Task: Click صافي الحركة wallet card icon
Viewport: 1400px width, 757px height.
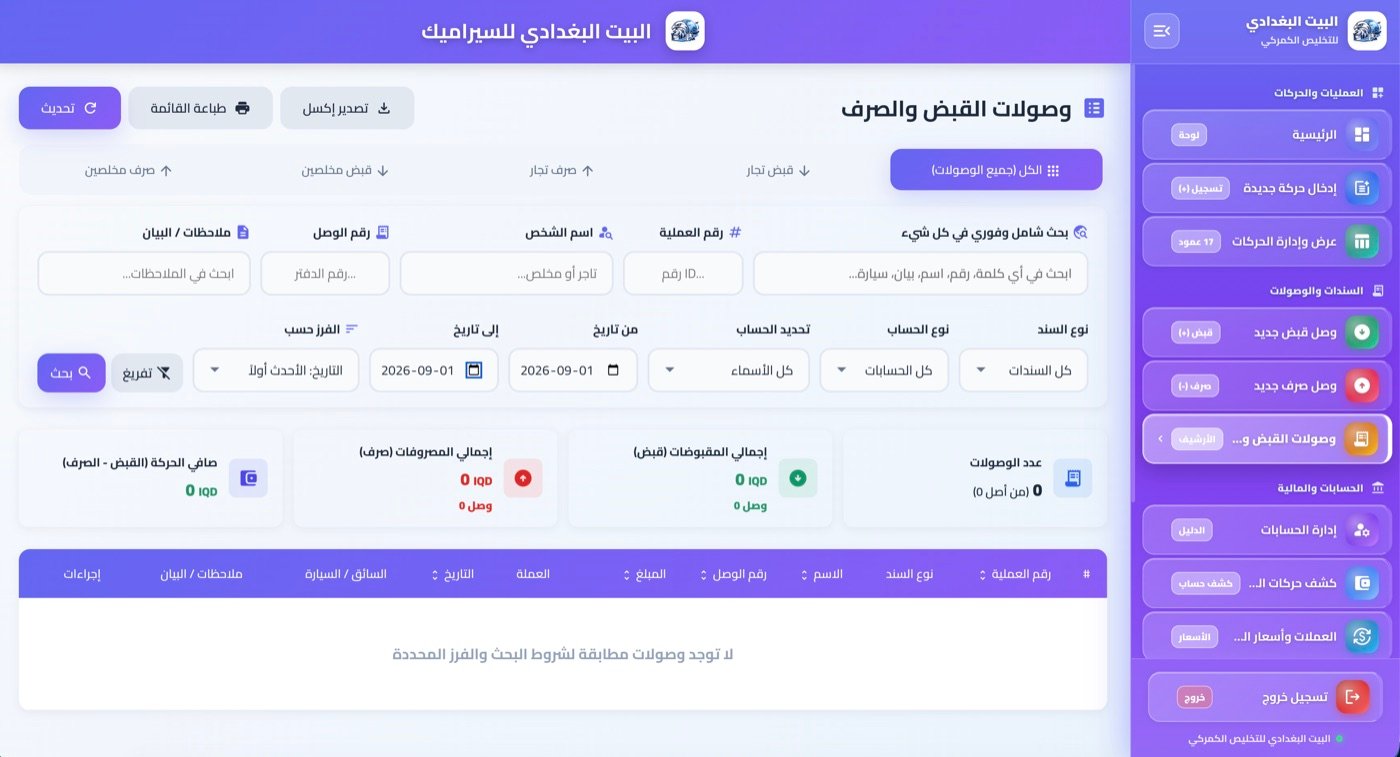Action: [248, 478]
